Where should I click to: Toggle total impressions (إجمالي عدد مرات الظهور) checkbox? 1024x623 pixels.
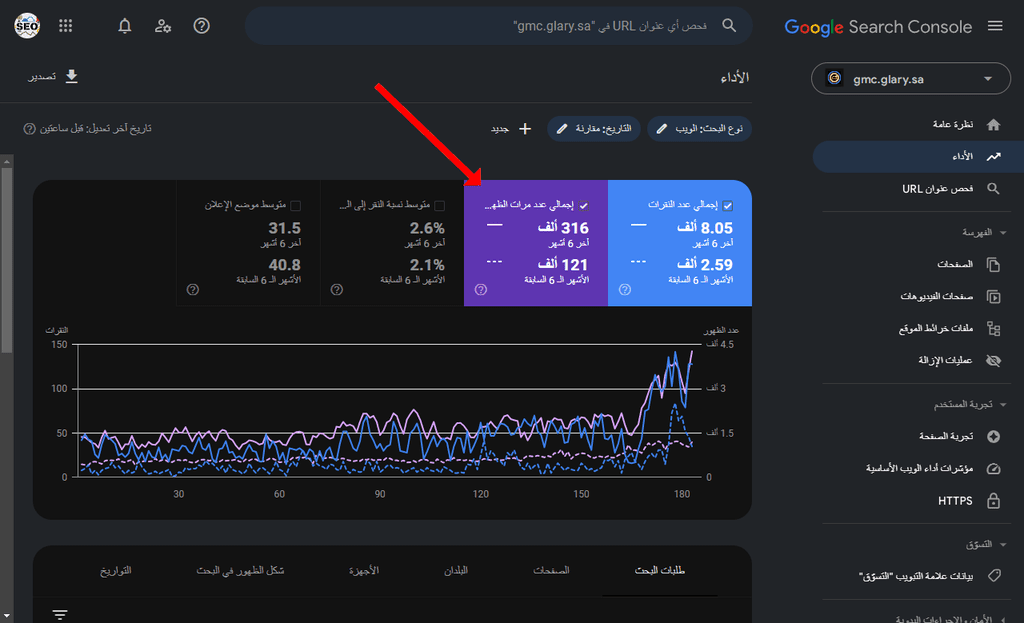(x=583, y=206)
